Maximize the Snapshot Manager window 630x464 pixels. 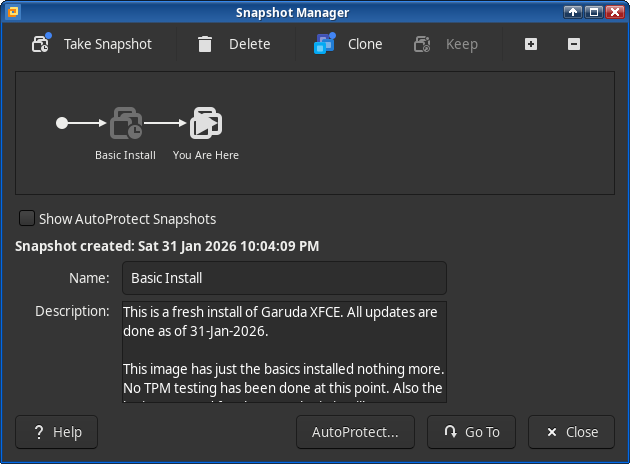(594, 12)
